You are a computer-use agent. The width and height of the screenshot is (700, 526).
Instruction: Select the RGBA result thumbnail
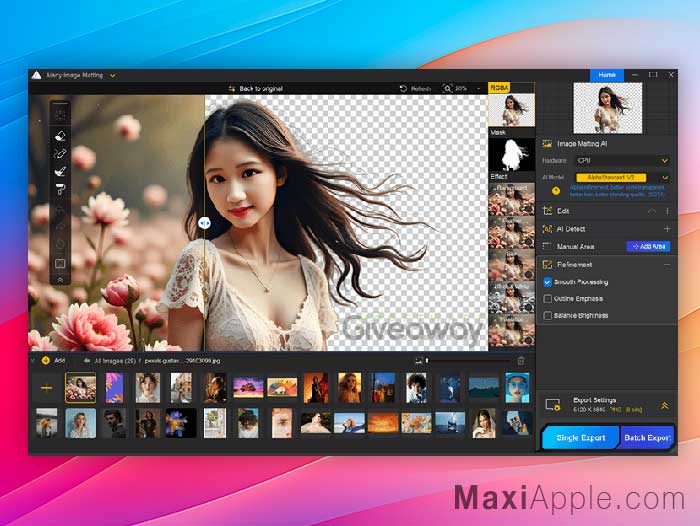tap(511, 110)
